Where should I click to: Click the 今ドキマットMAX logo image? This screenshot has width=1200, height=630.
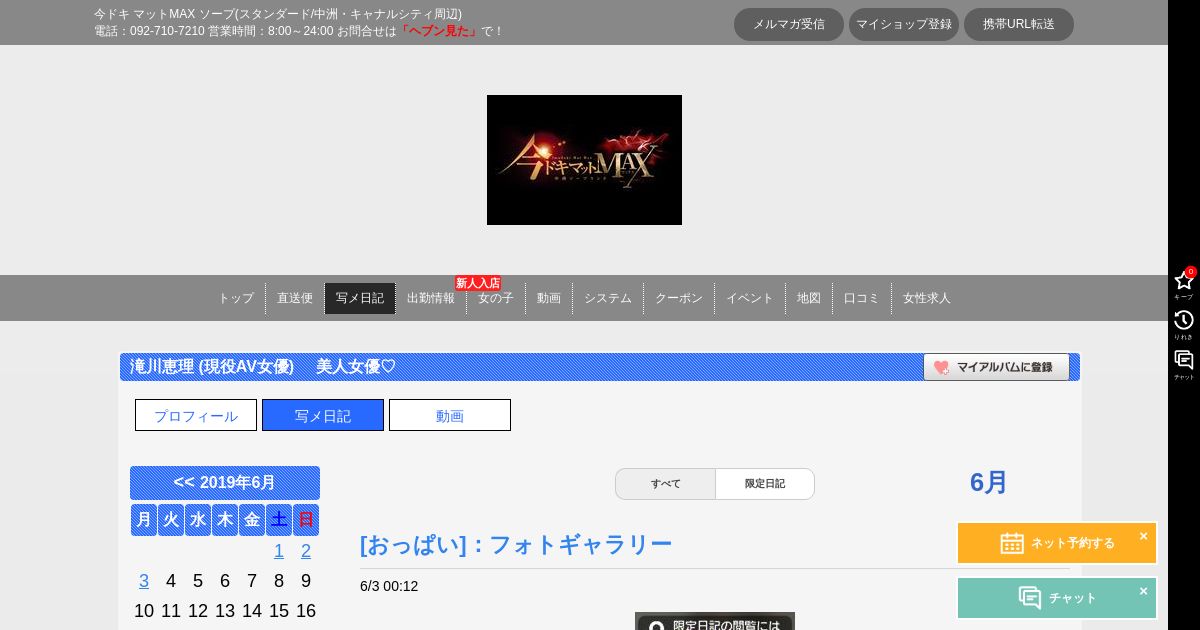pos(584,160)
